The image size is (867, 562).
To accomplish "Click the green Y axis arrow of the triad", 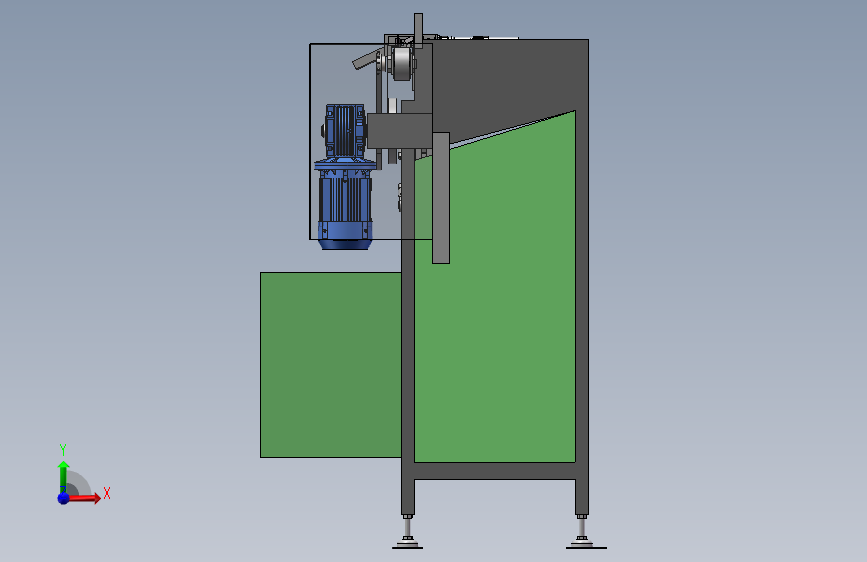I will tap(63, 478).
